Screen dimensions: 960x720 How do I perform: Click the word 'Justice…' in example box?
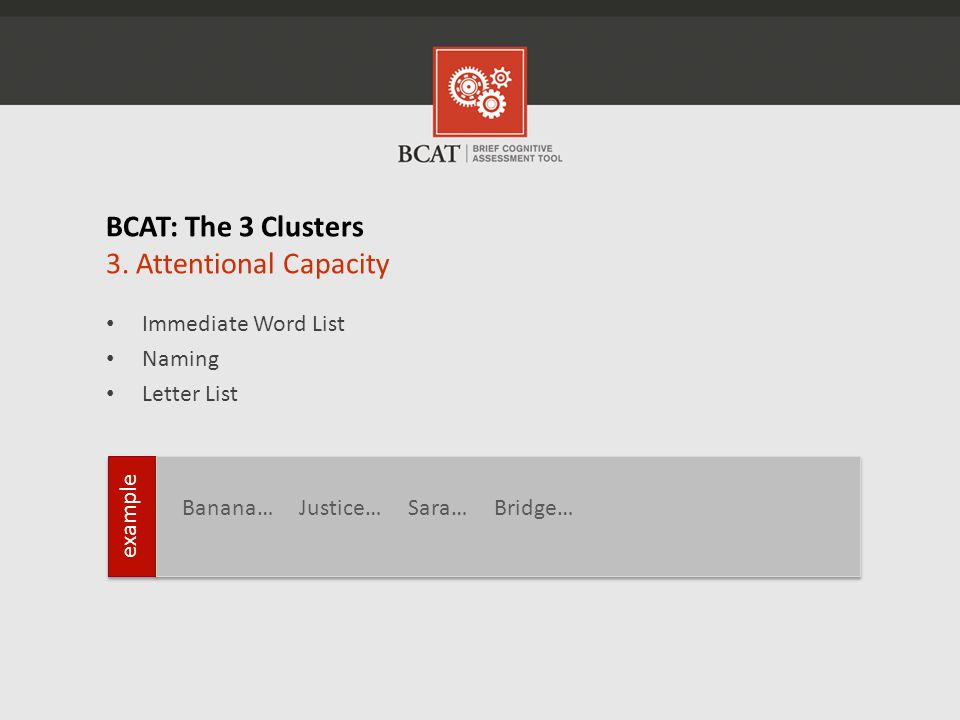[339, 508]
